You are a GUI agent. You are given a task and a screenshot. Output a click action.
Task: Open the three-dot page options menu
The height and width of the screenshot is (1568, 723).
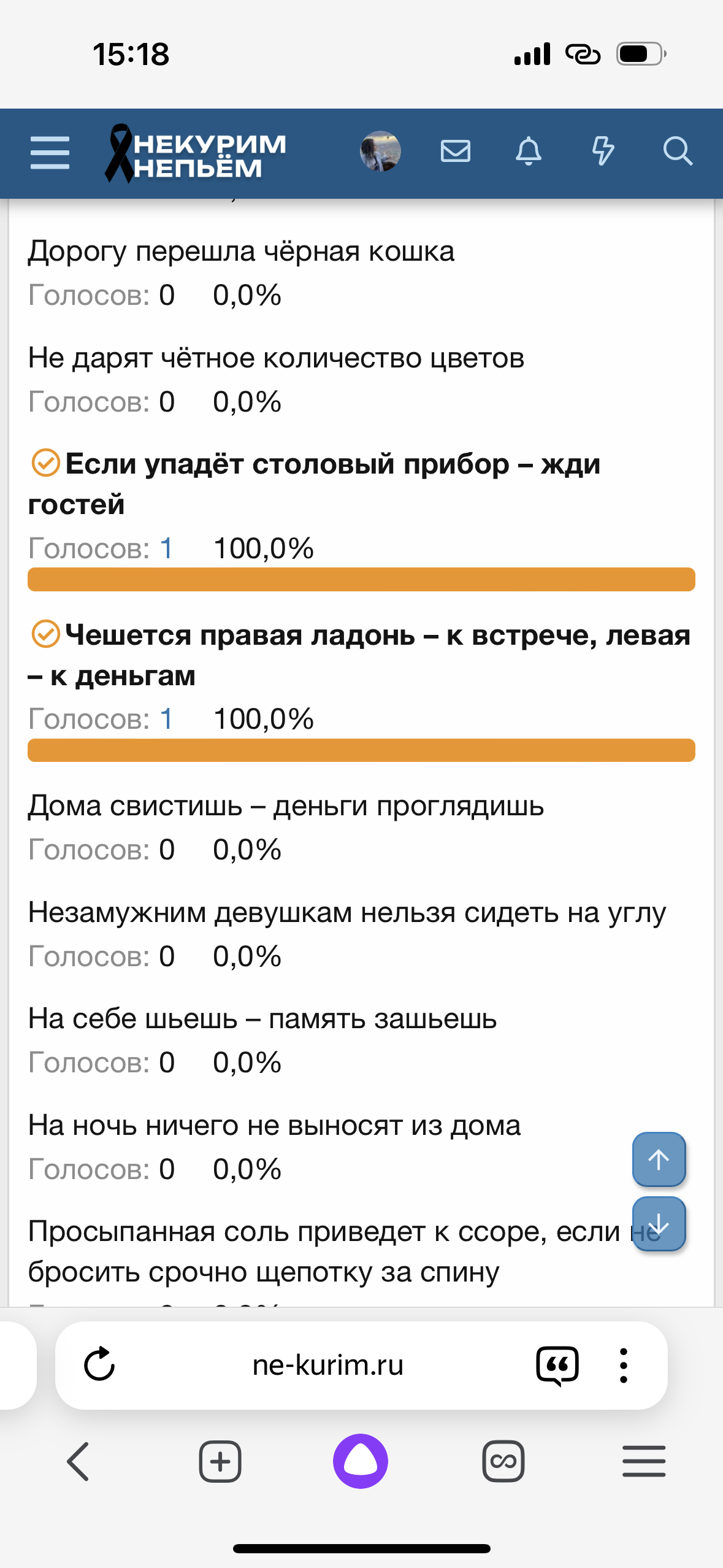click(624, 1366)
